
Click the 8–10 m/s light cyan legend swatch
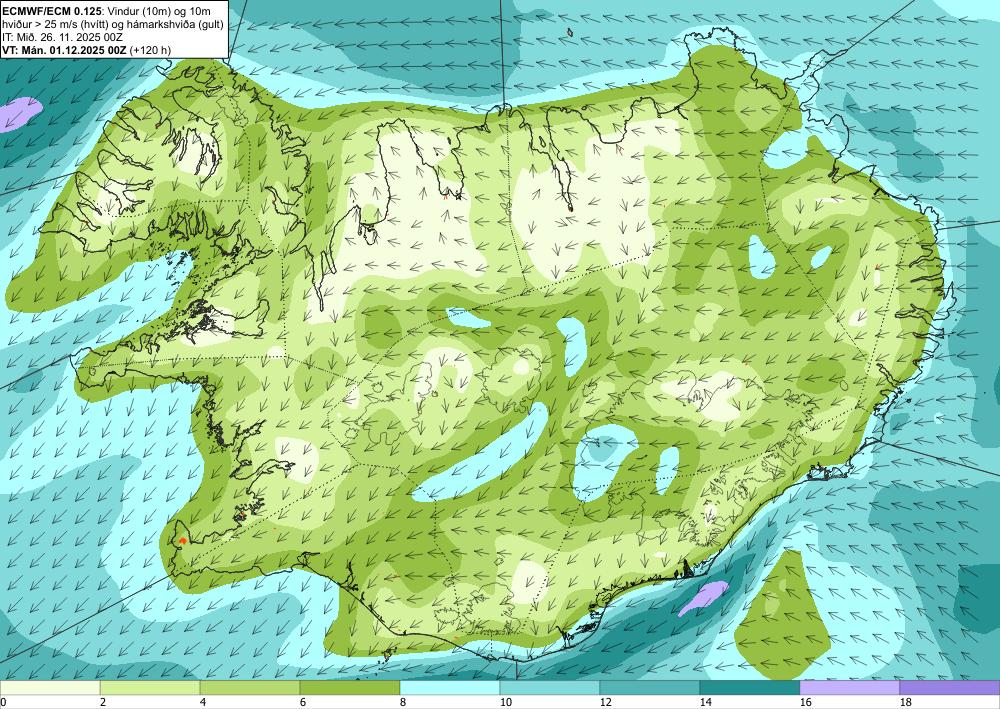[450, 688]
